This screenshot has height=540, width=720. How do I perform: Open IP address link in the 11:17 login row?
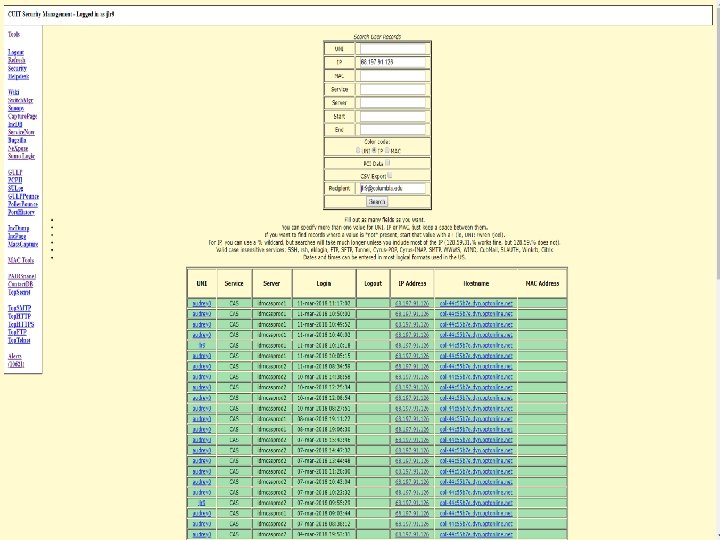412,304
